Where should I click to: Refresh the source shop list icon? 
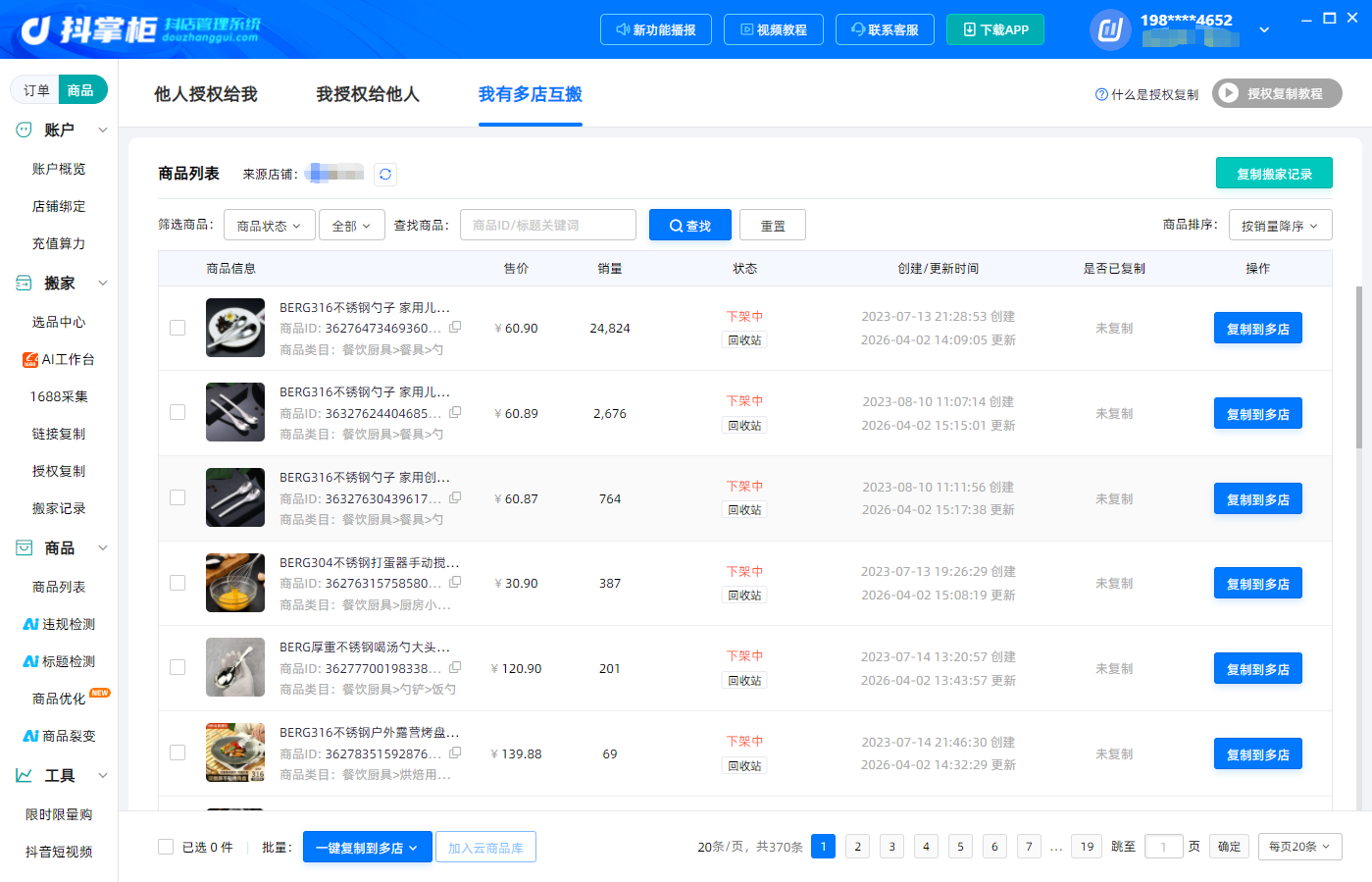[x=385, y=174]
